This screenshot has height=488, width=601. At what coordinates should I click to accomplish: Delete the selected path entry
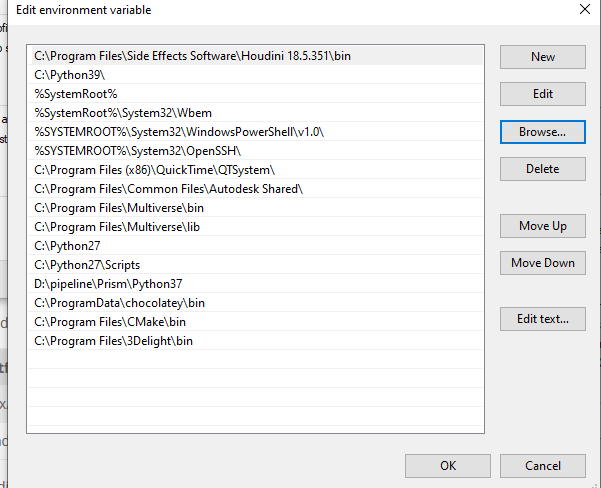[543, 169]
